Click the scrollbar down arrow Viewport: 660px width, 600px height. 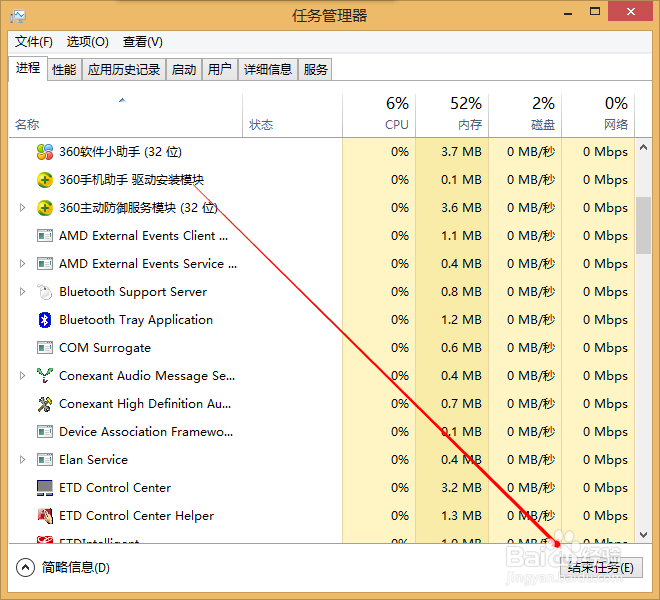click(643, 535)
